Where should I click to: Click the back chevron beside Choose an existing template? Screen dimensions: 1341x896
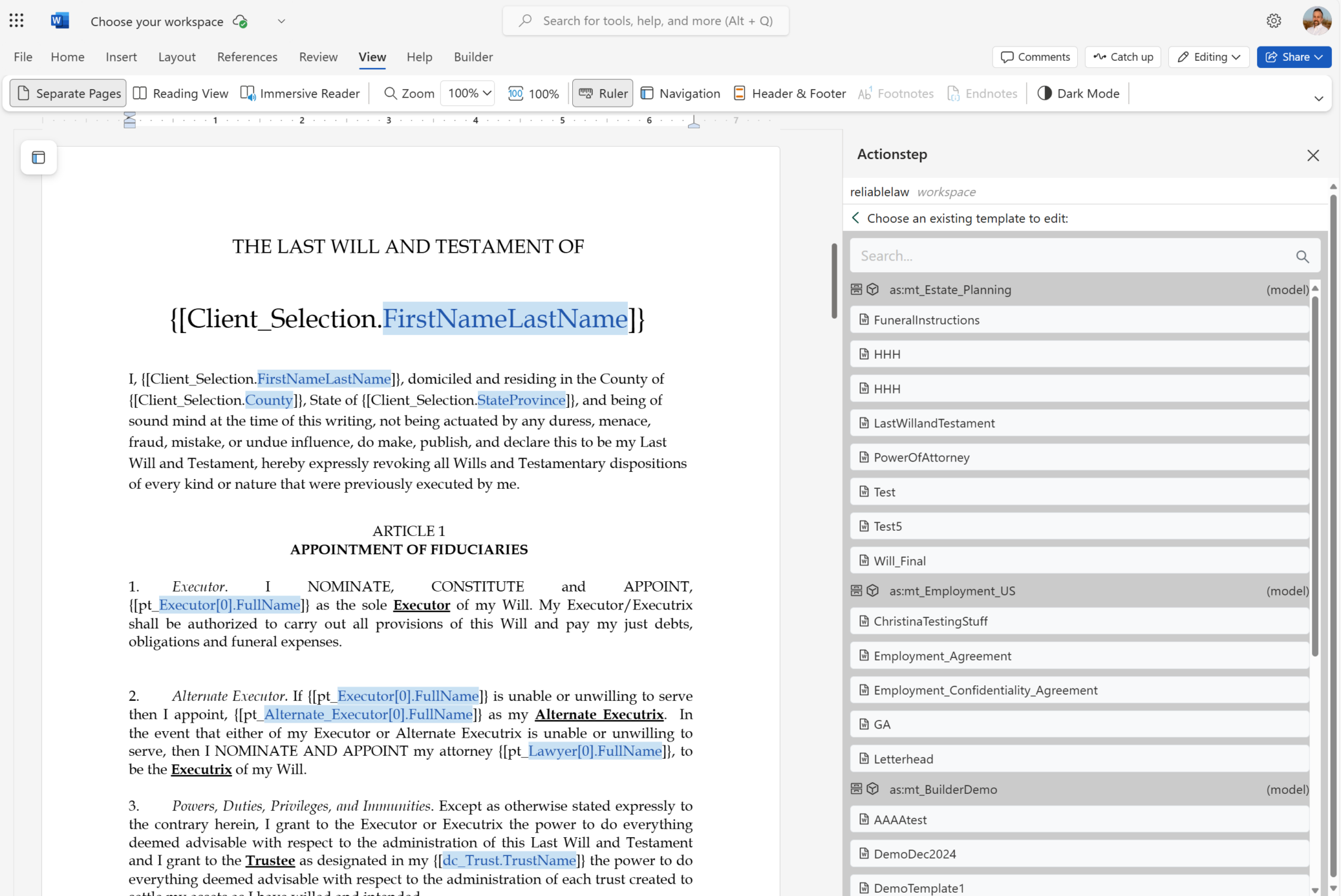coord(855,218)
